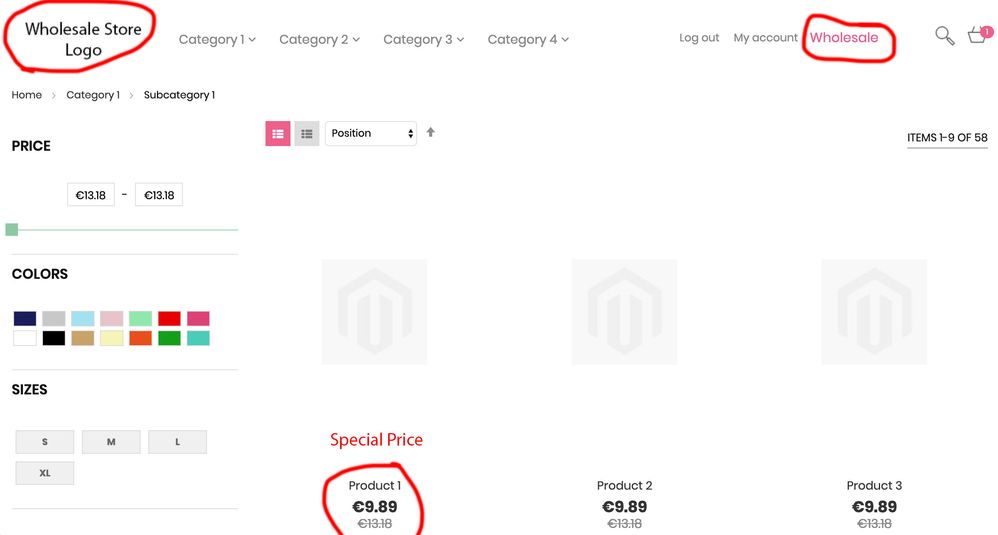The image size is (998, 535).
Task: Expand the Category 3 menu
Action: pyautogui.click(x=423, y=40)
